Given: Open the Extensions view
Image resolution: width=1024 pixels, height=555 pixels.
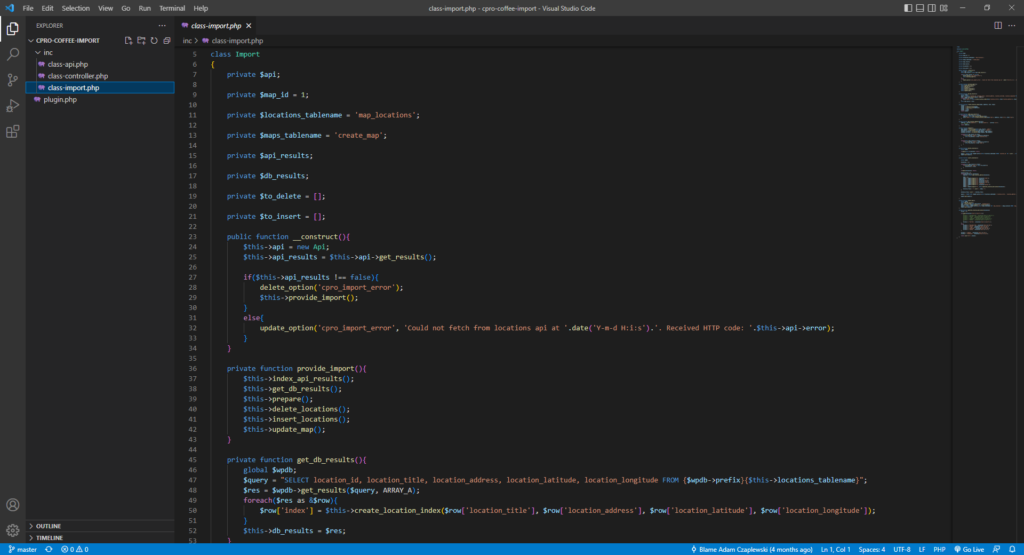Looking at the screenshot, I should coord(12,132).
